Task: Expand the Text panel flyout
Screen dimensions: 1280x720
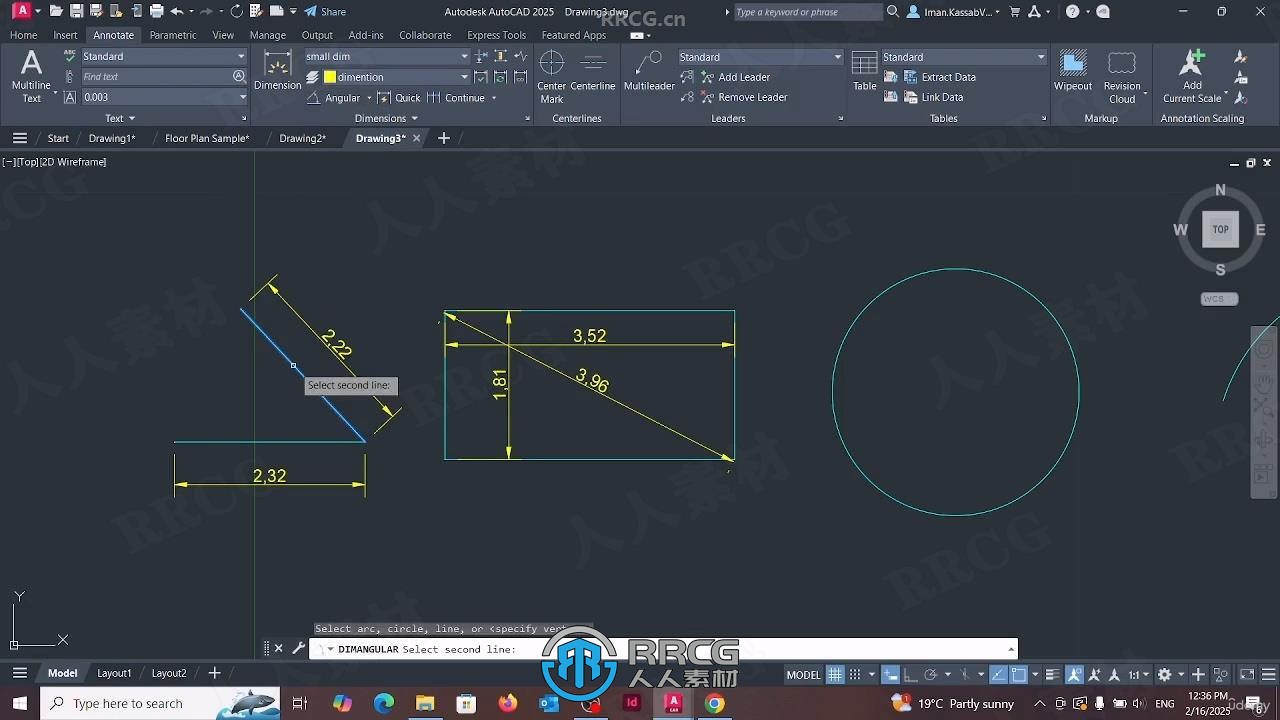Action: (120, 118)
